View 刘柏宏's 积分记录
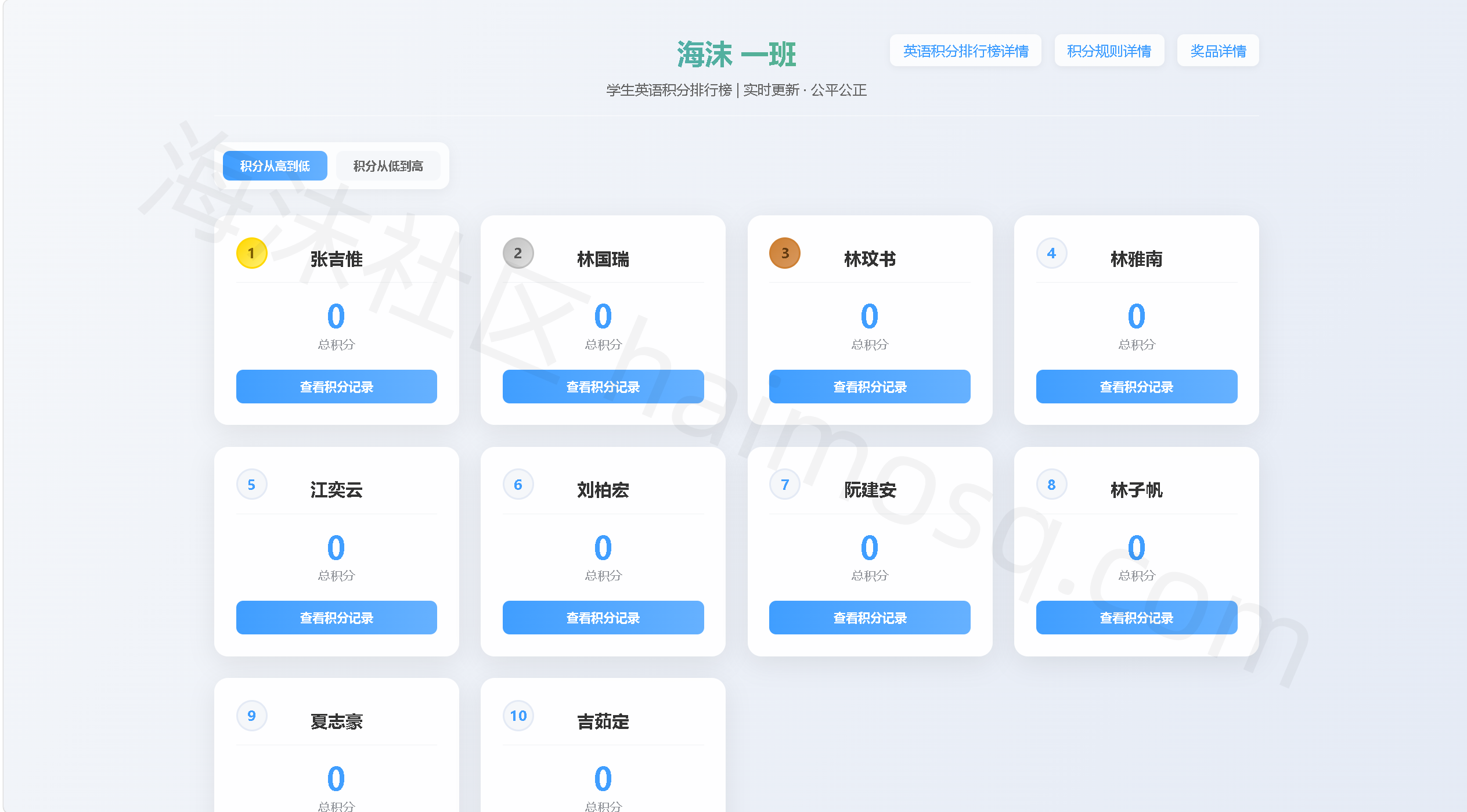This screenshot has width=1467, height=812. (603, 618)
